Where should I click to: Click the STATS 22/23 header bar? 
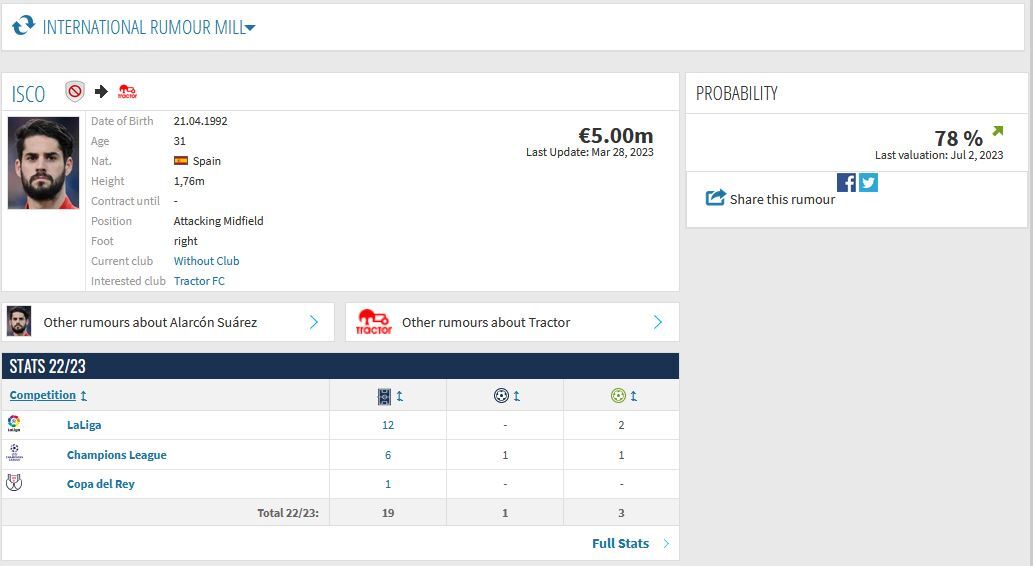340,366
